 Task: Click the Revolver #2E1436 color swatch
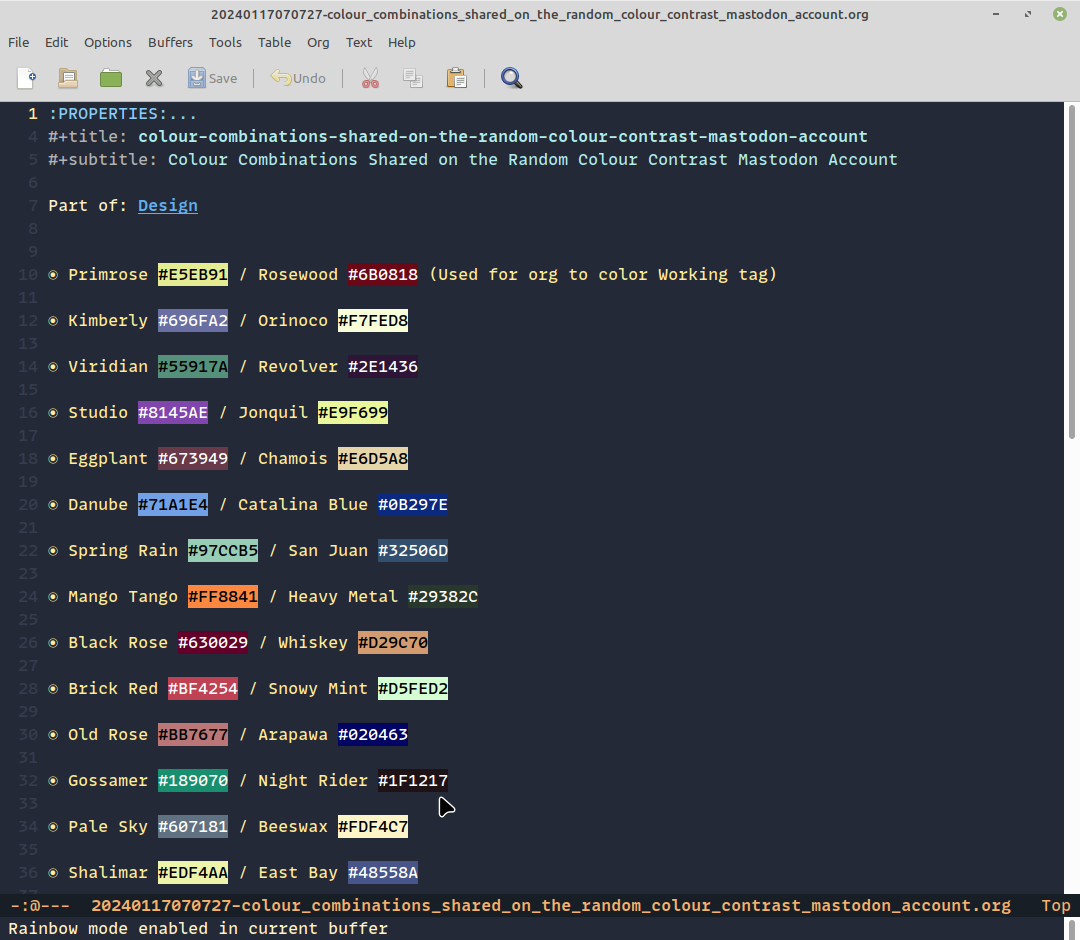(383, 366)
